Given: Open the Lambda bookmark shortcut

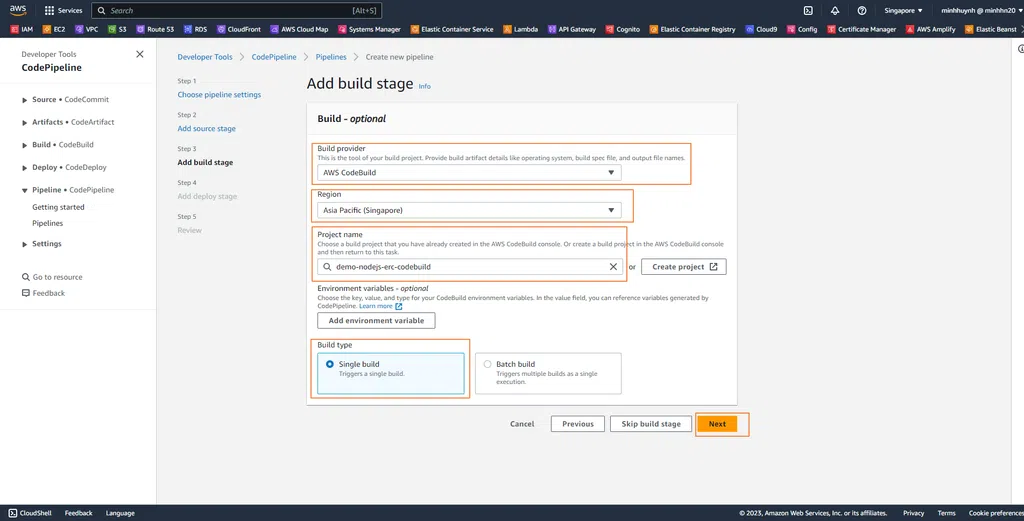Looking at the screenshot, I should [x=520, y=29].
